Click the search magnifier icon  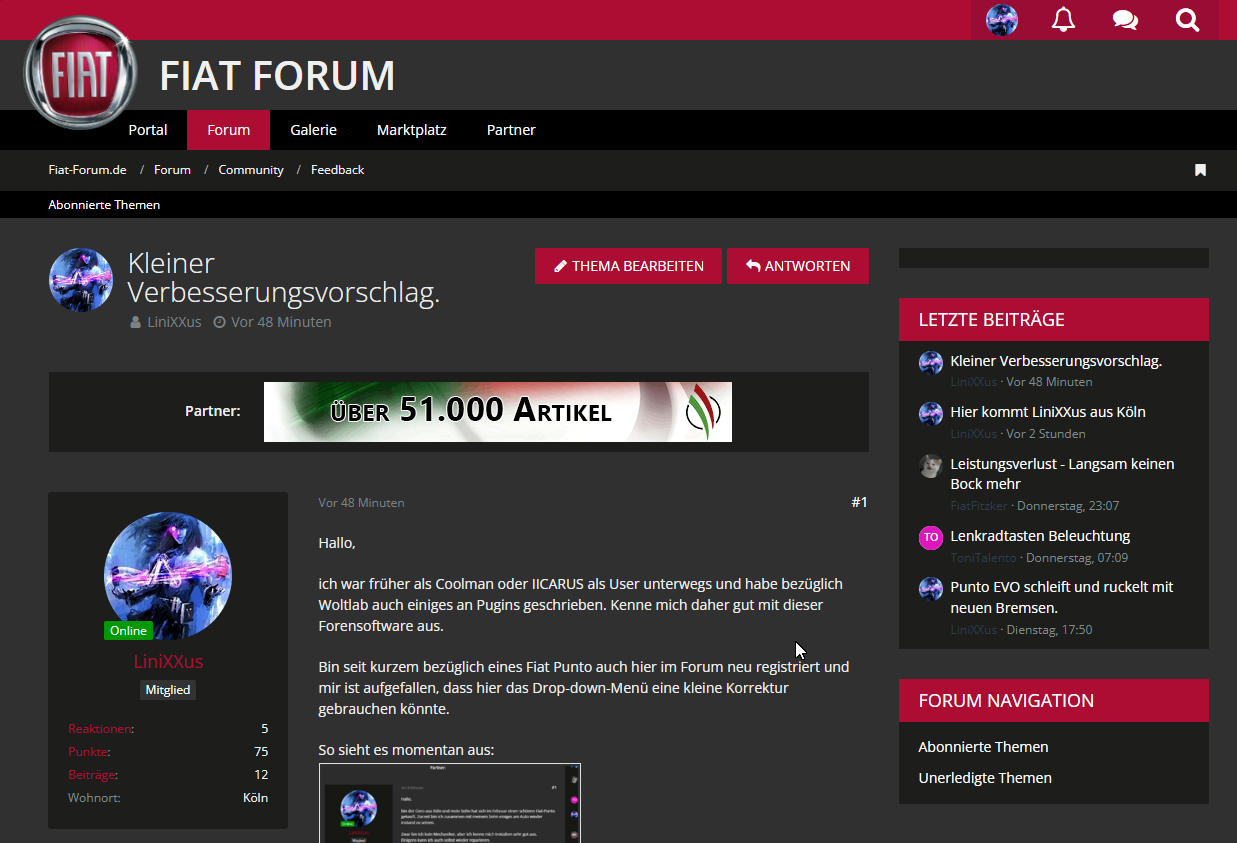coord(1187,20)
